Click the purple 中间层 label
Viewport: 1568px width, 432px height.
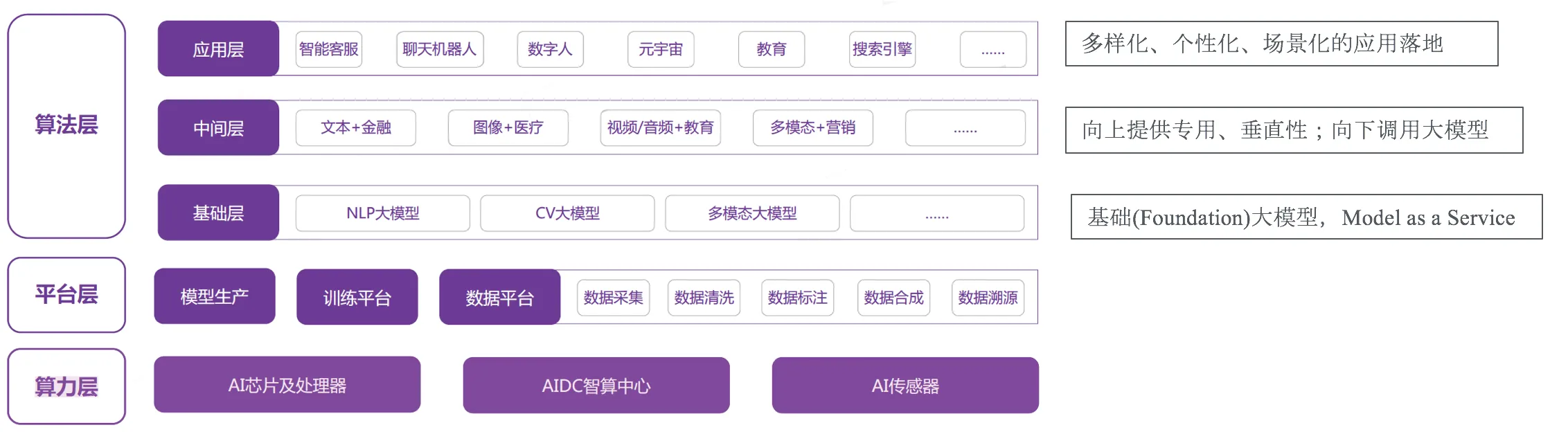tap(218, 128)
